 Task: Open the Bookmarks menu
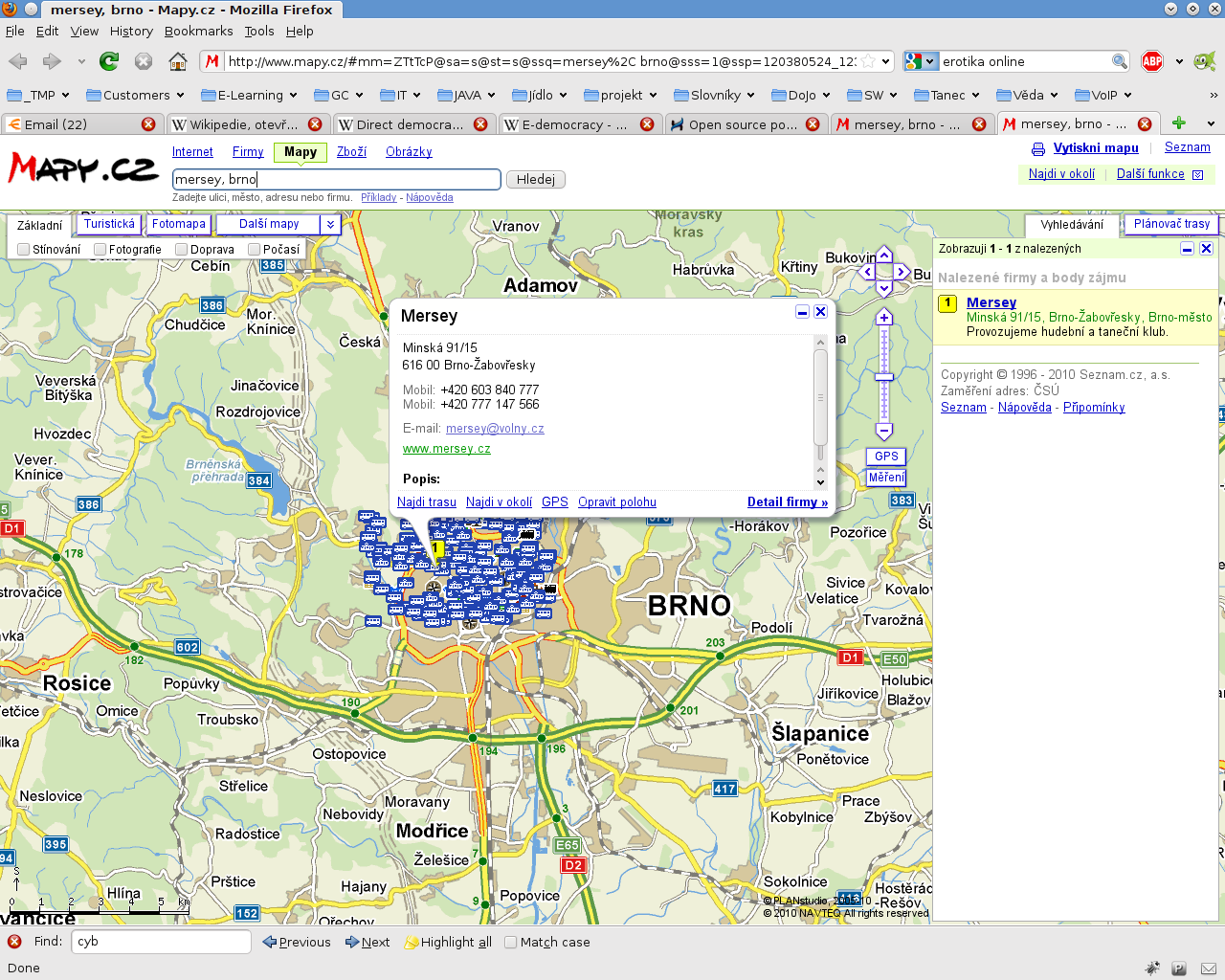pos(198,31)
